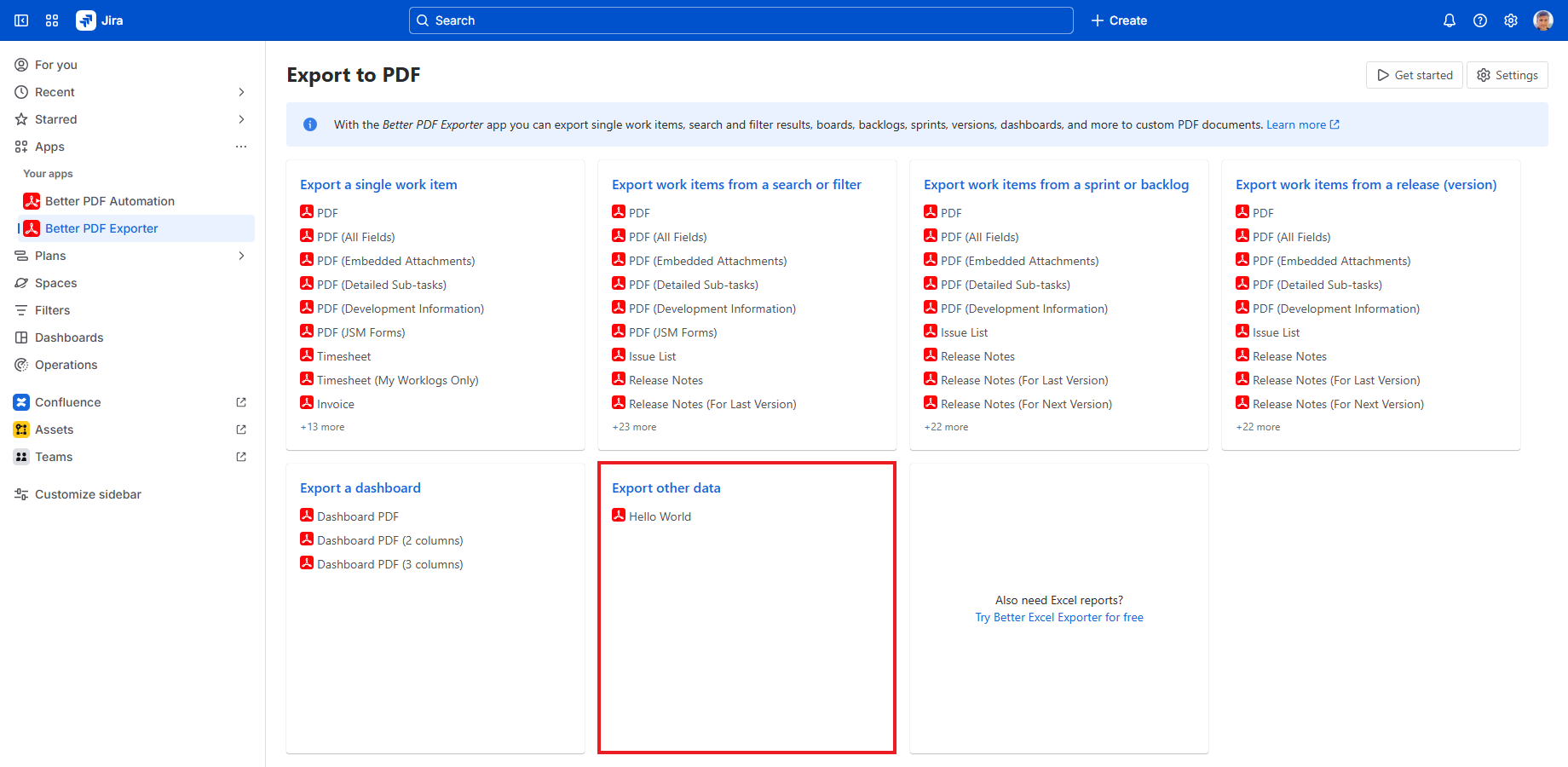Image resolution: width=1568 pixels, height=767 pixels.
Task: Click Try Better Excel Exporter for free
Action: pos(1058,617)
